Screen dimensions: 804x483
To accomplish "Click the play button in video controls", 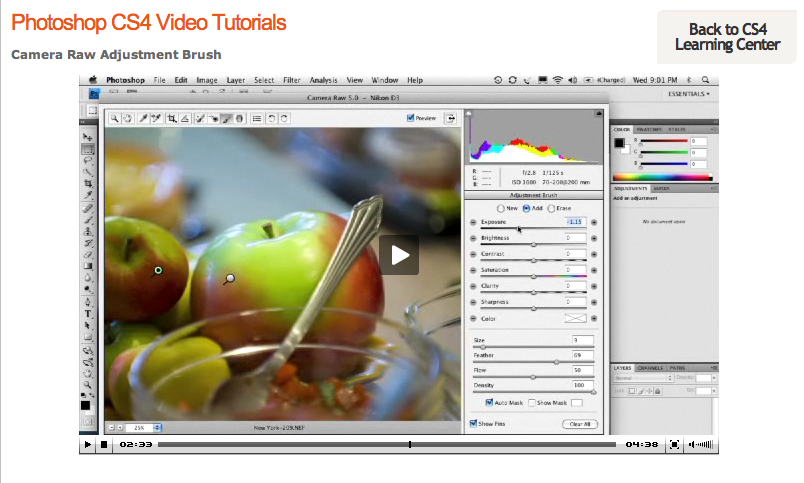I will tap(88, 445).
